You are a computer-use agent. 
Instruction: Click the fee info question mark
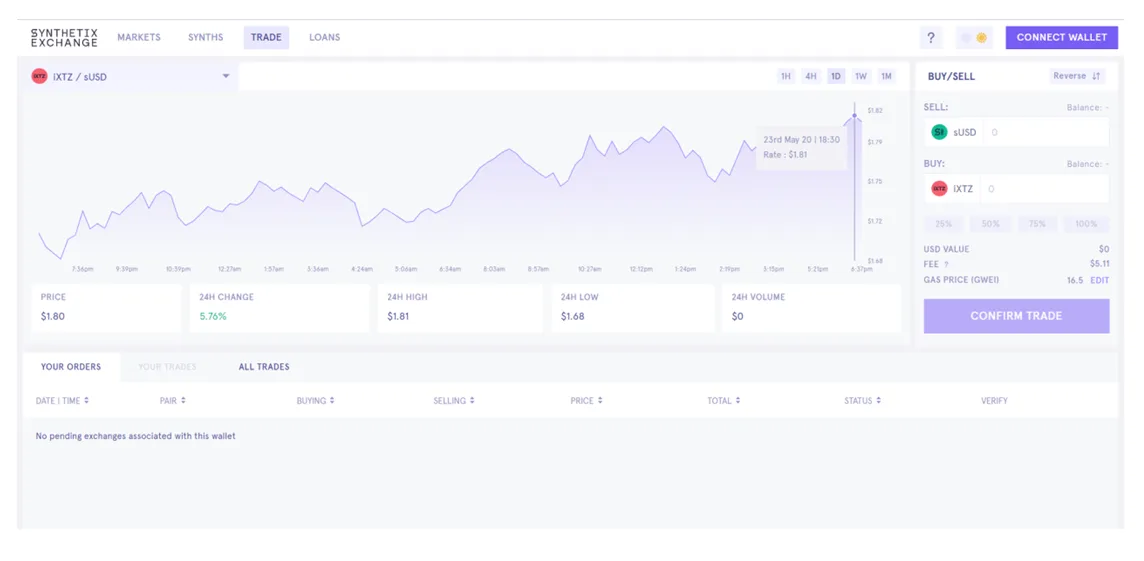pyautogui.click(x=946, y=265)
